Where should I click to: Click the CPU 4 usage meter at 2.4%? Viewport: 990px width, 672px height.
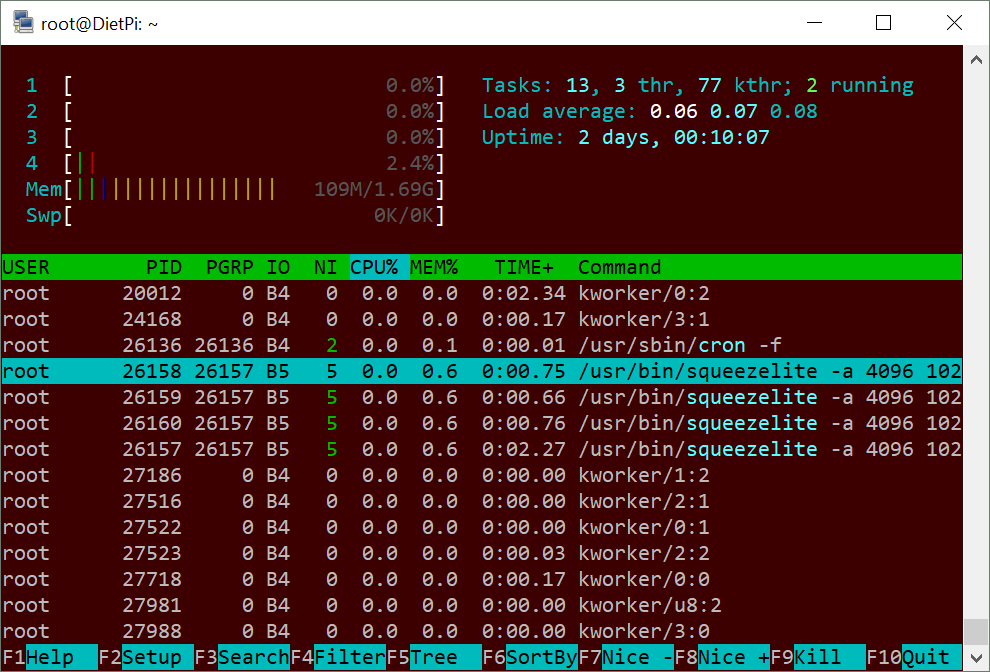tap(235, 163)
